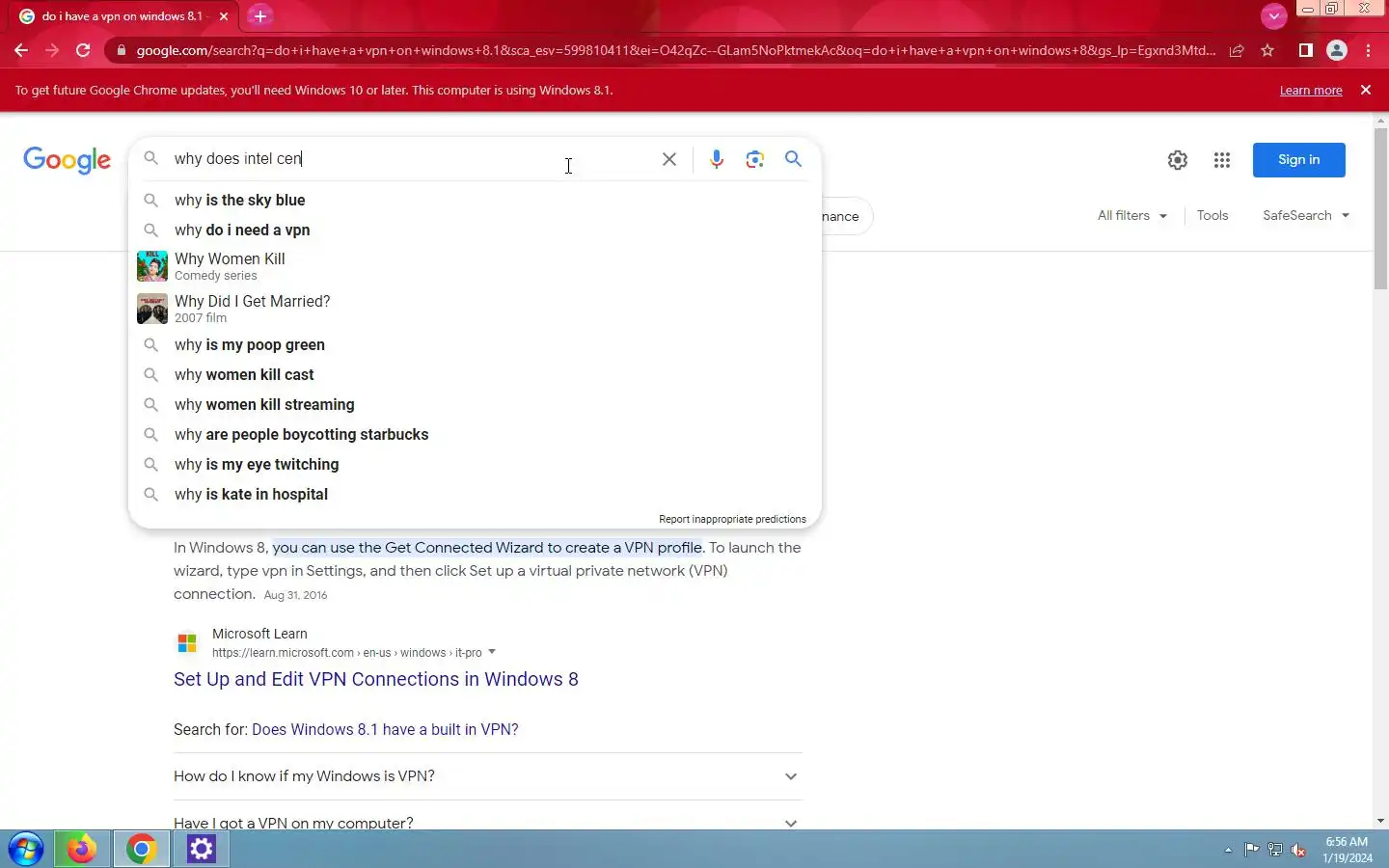Select suggestion 'why is the sky blue'
Viewport: 1389px width, 868px height.
[x=475, y=201]
